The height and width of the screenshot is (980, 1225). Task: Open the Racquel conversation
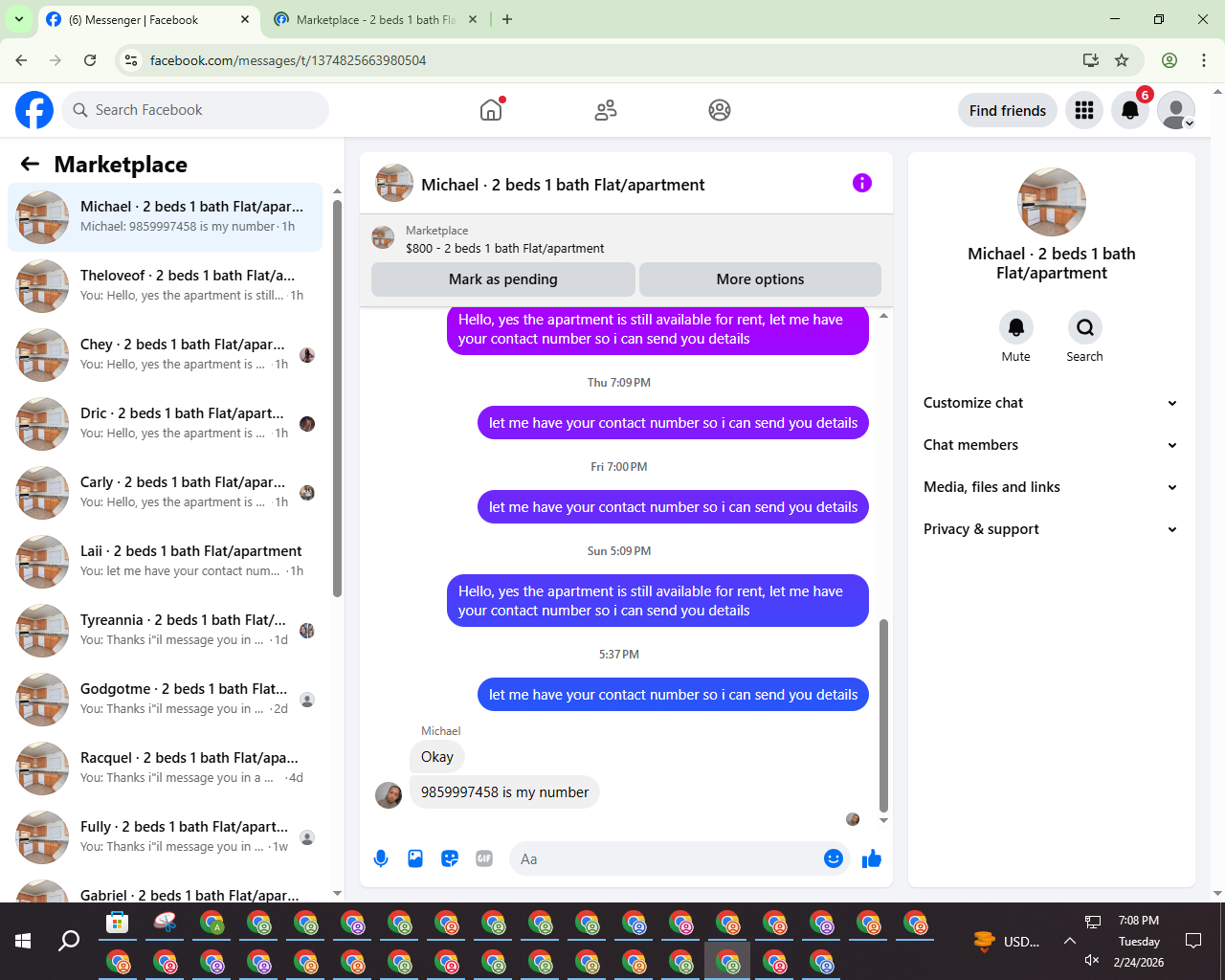point(165,768)
